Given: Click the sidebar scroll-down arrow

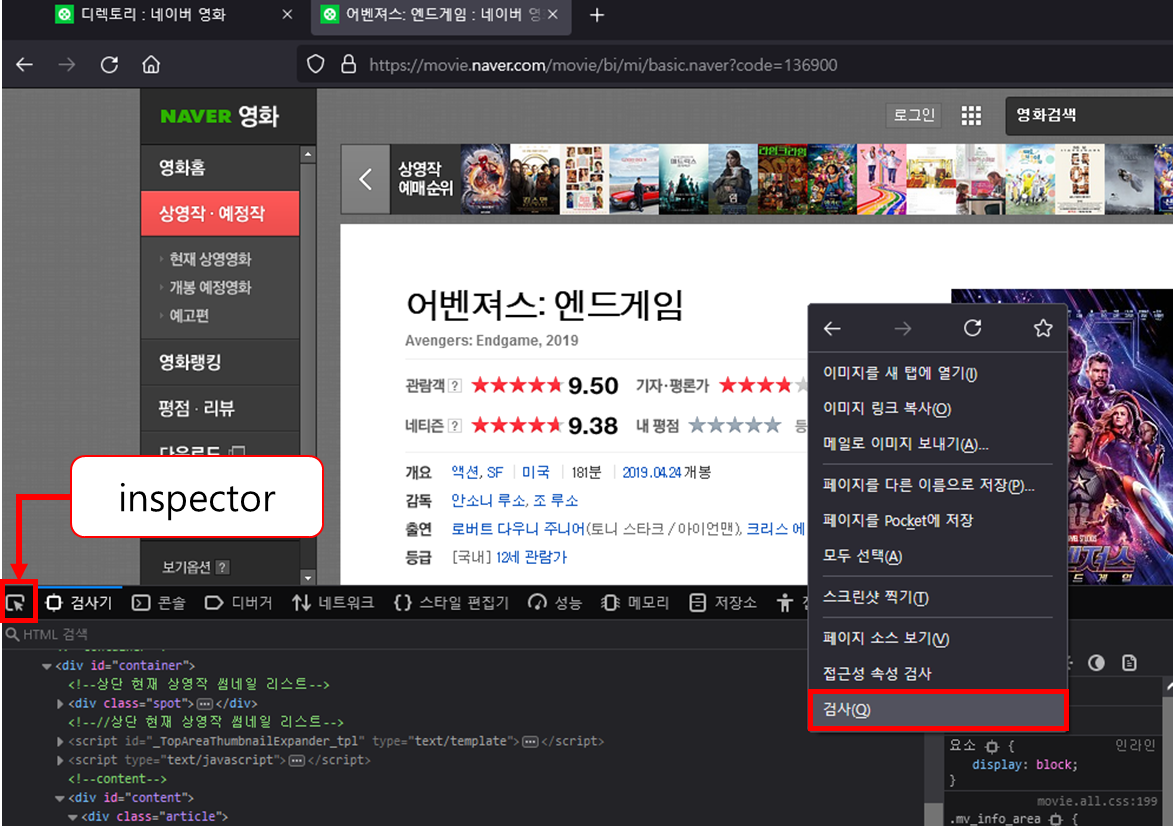Looking at the screenshot, I should tap(307, 578).
